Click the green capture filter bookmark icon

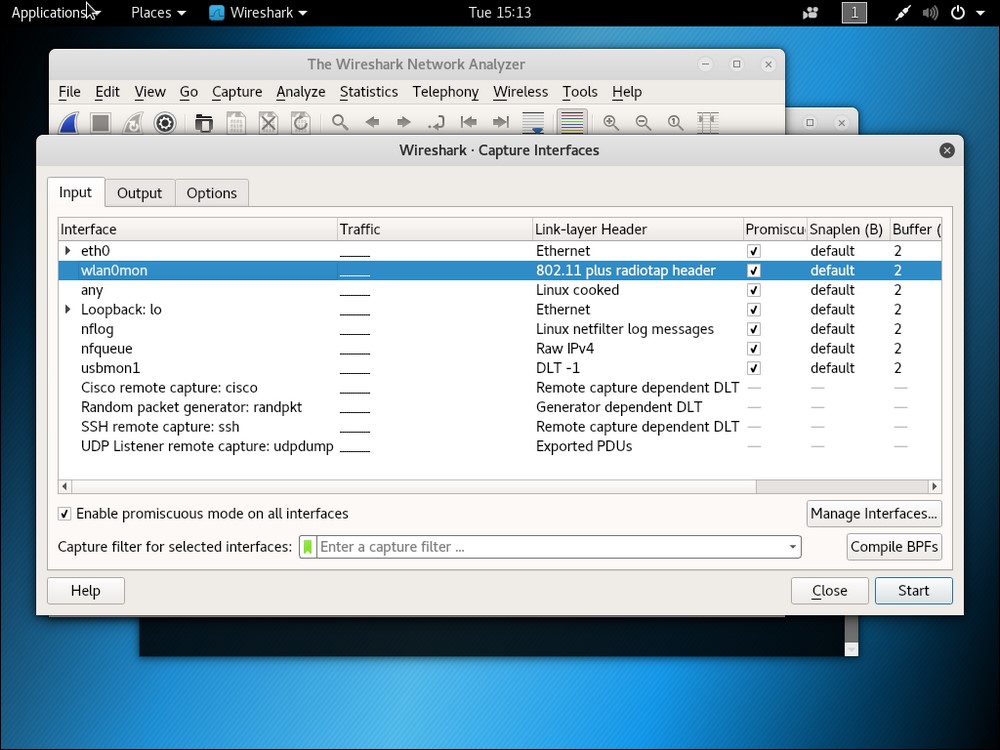307,547
